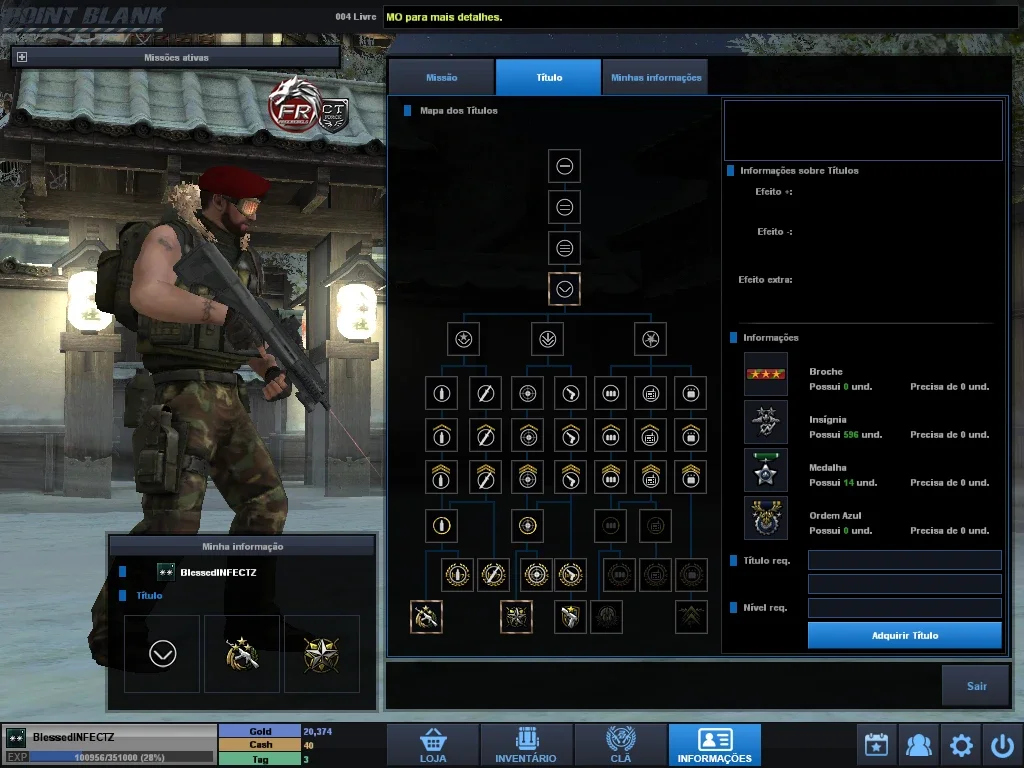1024x768 pixels.
Task: Select the double-chevron radio title icon
Action: 650,477
